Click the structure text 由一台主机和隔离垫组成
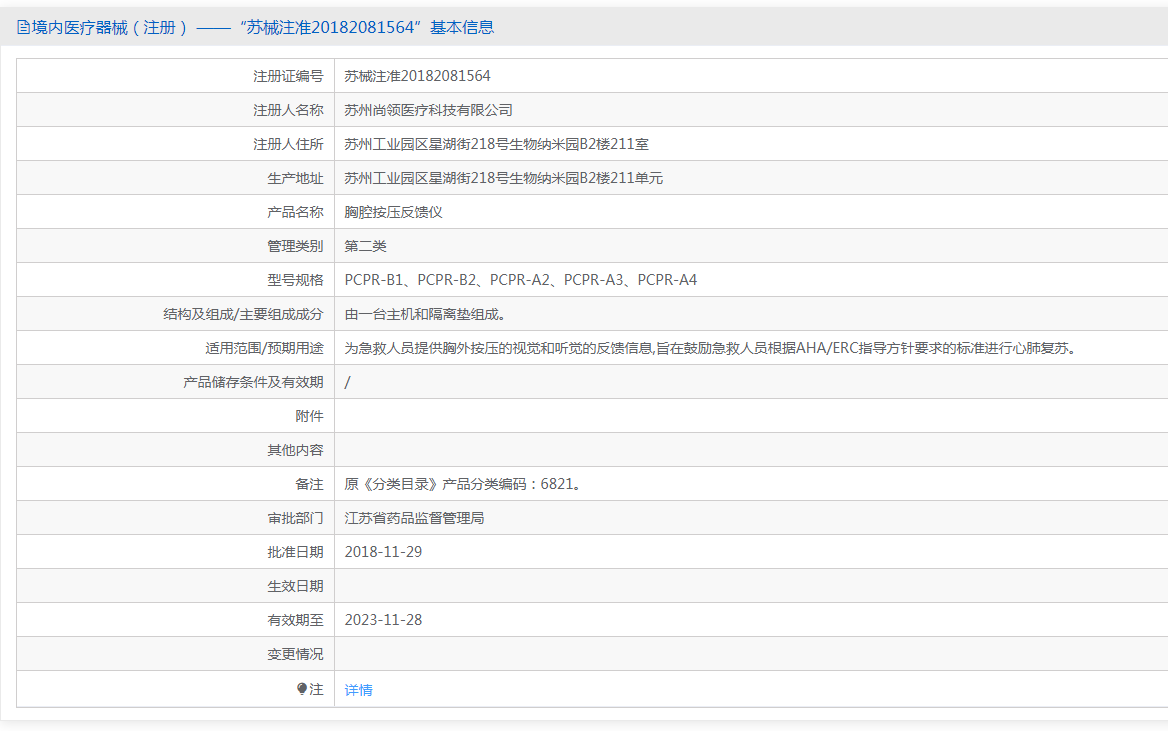The image size is (1168, 731). [x=424, y=314]
